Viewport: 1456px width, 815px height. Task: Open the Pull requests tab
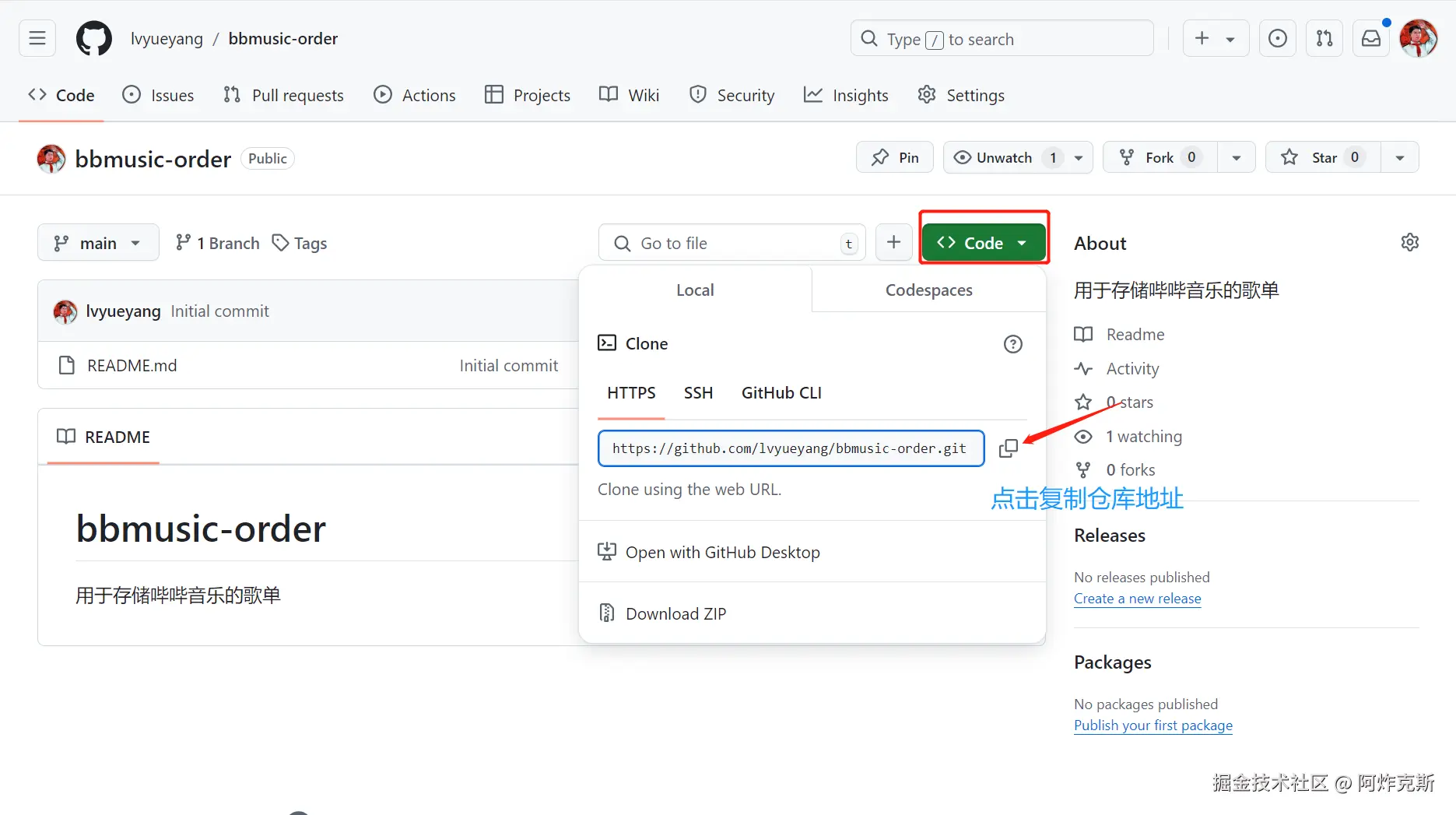click(x=283, y=95)
